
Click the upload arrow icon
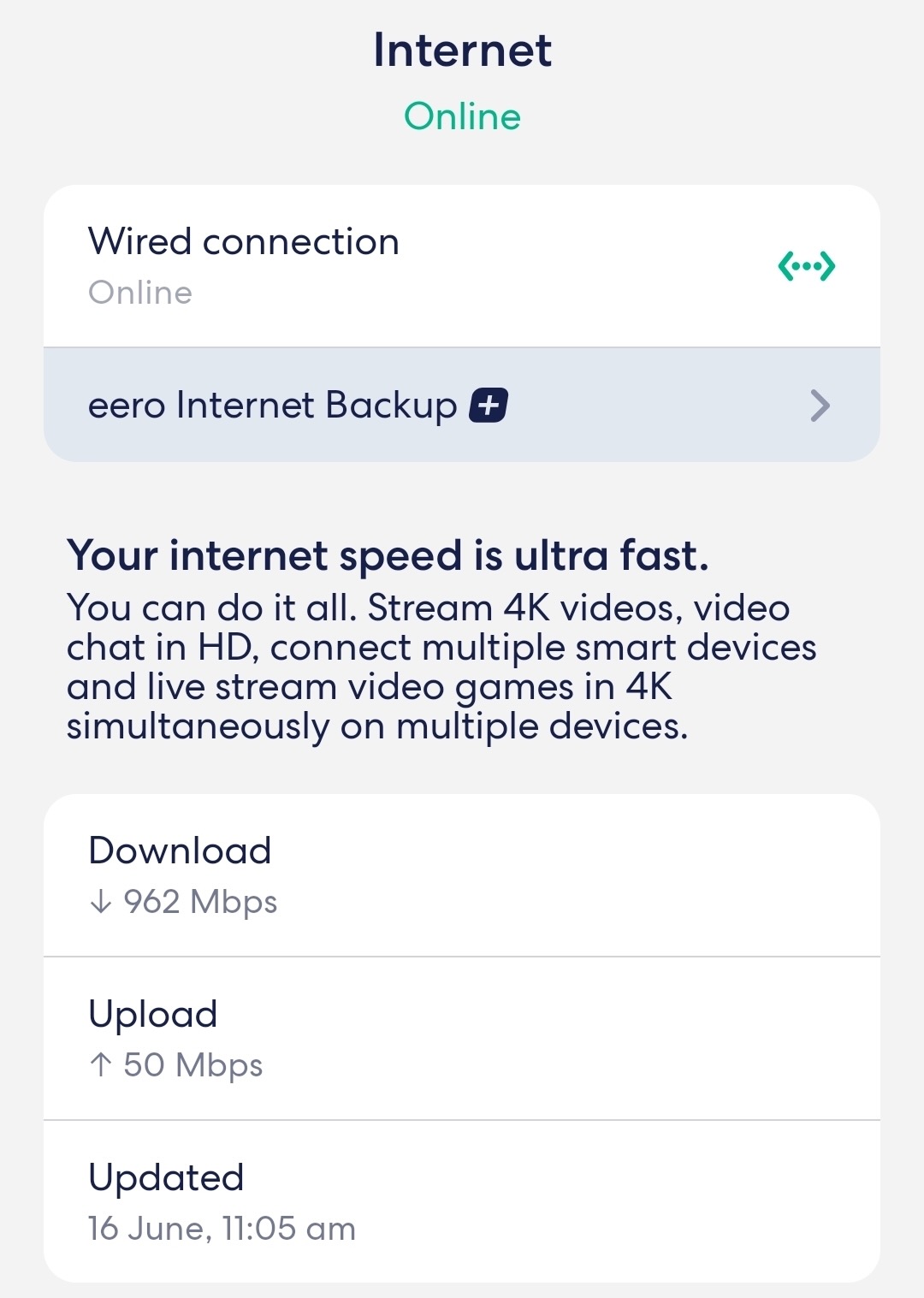101,1065
